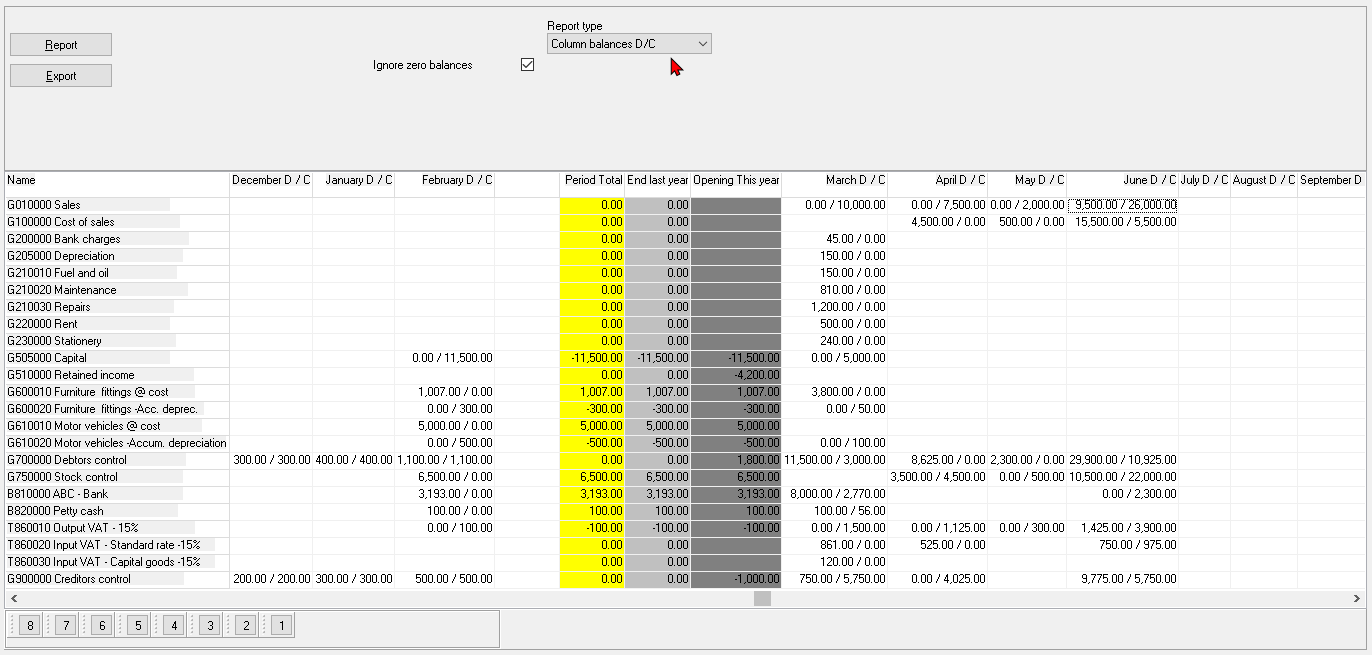1372x655 pixels.
Task: Click End last year cell 3,193.00
Action: pyautogui.click(x=658, y=494)
